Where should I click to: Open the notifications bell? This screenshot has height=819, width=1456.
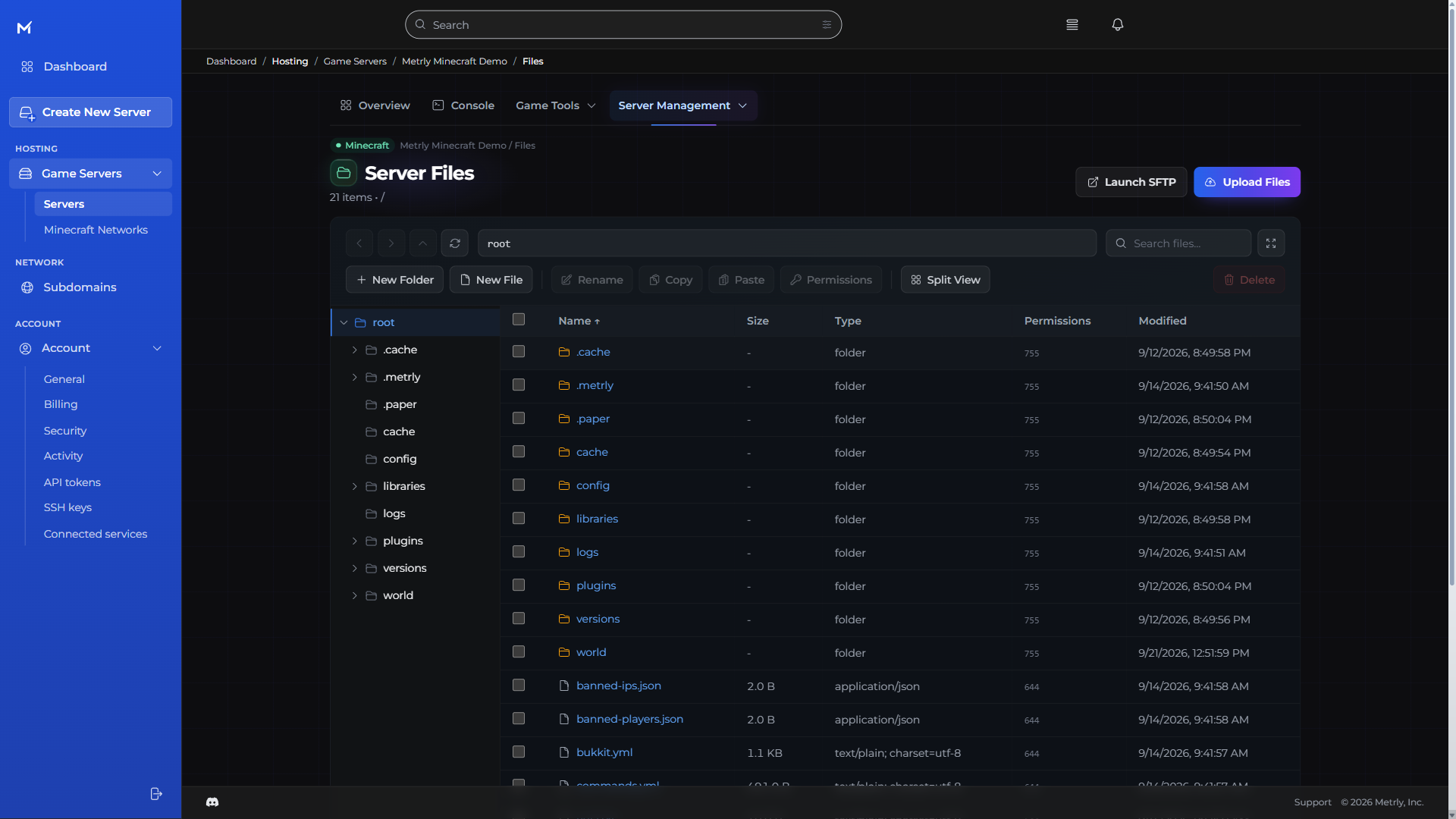[x=1117, y=25]
